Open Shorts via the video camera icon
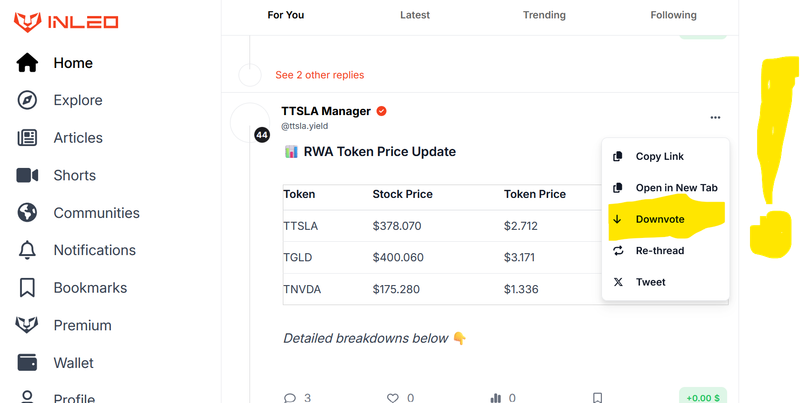 click(27, 175)
